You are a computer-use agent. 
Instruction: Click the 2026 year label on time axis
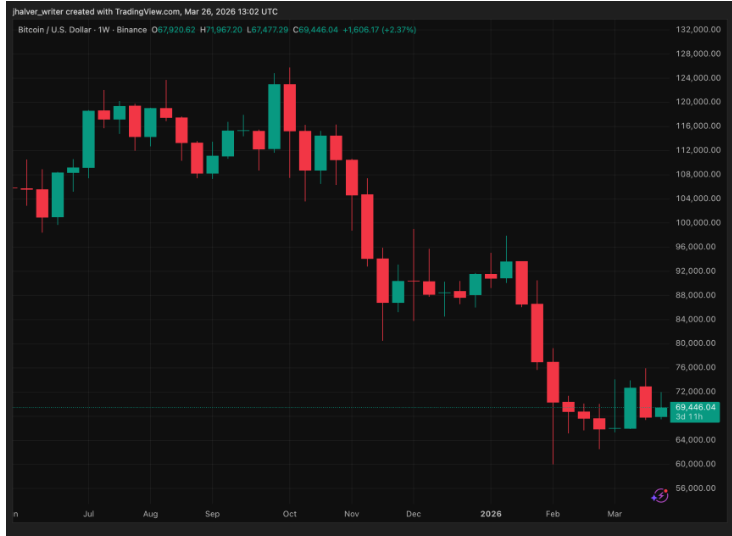pos(490,513)
